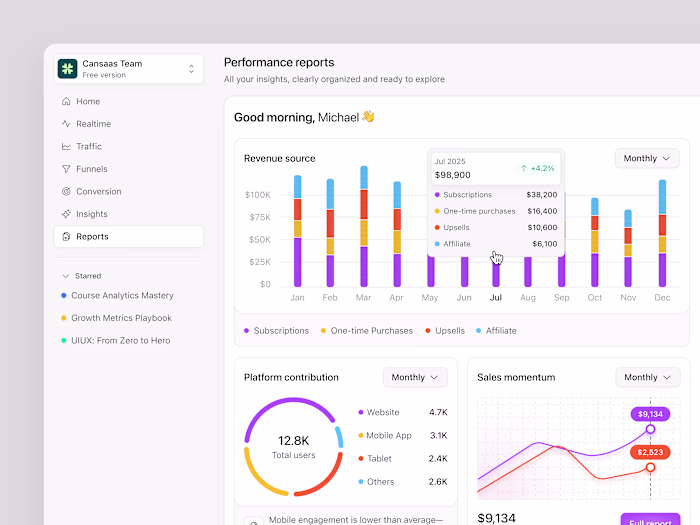The height and width of the screenshot is (525, 700).
Task: Click the Reports document icon
Action: pyautogui.click(x=66, y=237)
